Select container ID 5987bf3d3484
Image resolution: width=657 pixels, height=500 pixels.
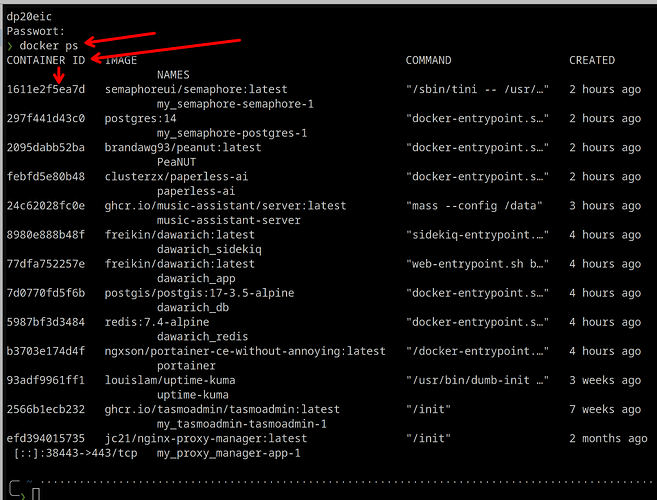46,322
